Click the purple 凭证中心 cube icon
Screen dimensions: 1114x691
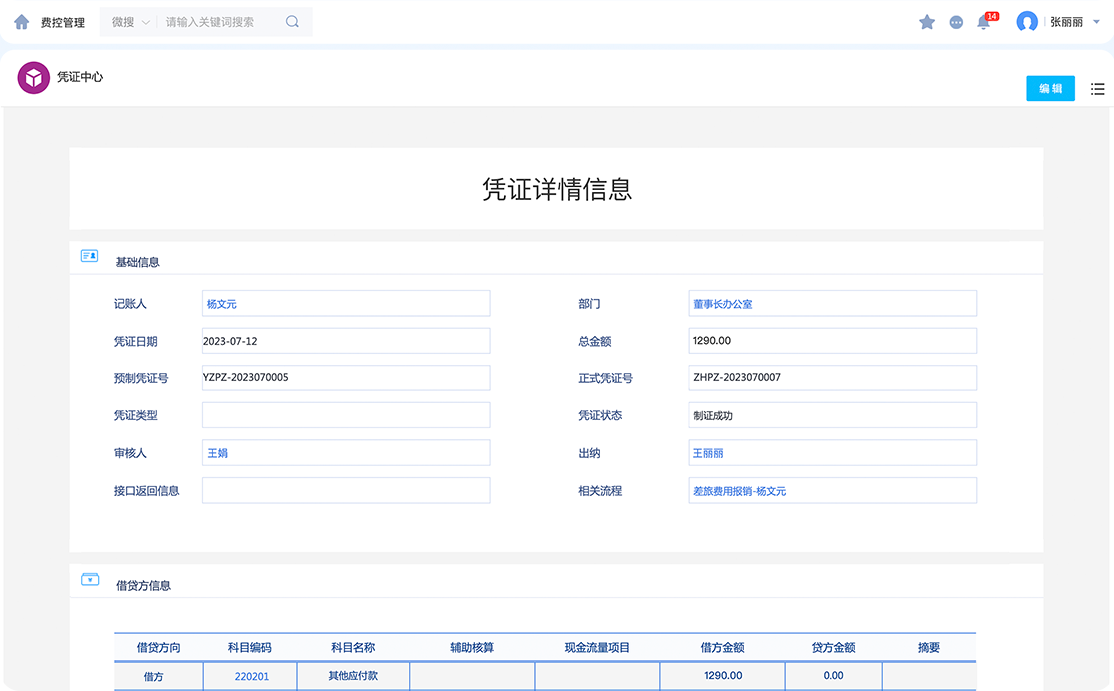[34, 78]
